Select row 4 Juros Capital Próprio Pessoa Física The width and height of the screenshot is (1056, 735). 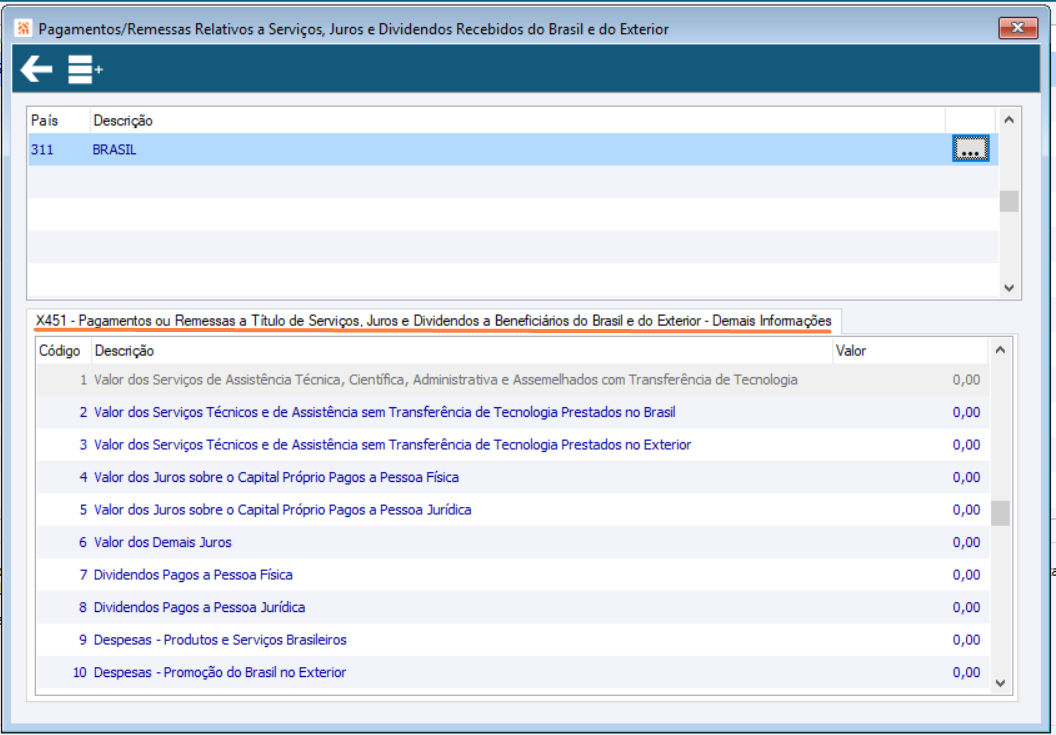tap(513, 477)
